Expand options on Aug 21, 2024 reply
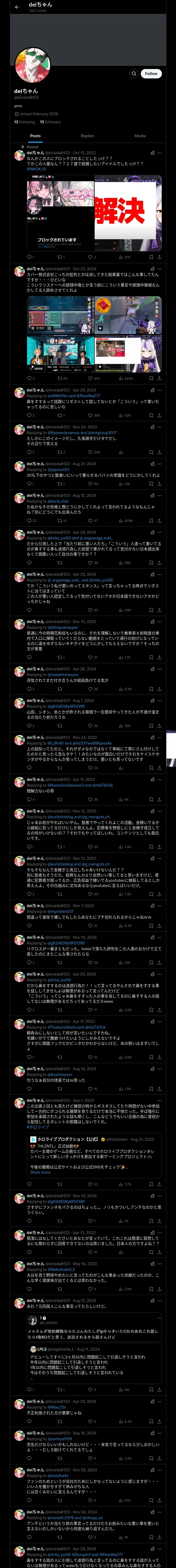The image size is (176, 1568). 160,464
